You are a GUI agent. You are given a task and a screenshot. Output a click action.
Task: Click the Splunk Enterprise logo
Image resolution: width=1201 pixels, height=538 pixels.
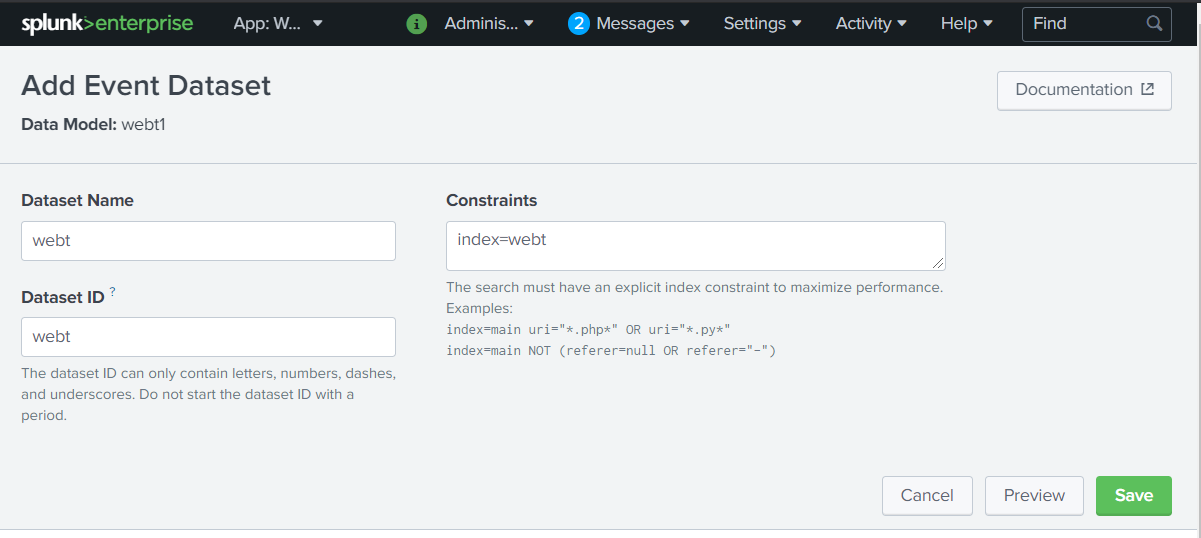tap(107, 23)
